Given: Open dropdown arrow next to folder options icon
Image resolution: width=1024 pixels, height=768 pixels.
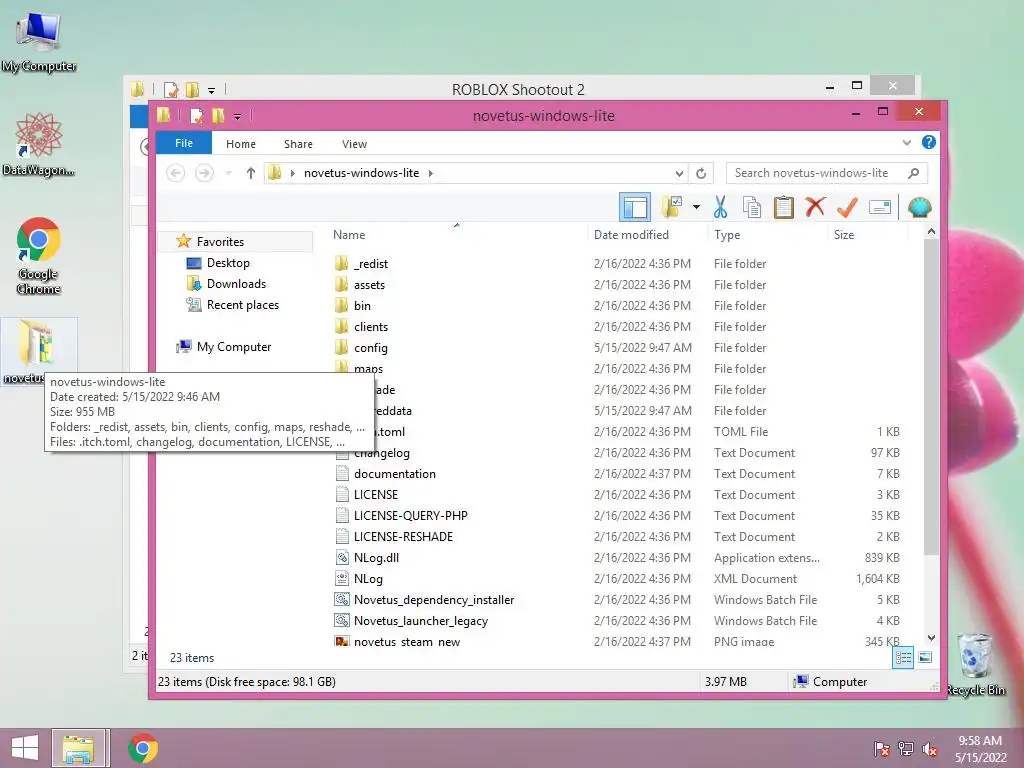Looking at the screenshot, I should pos(696,207).
